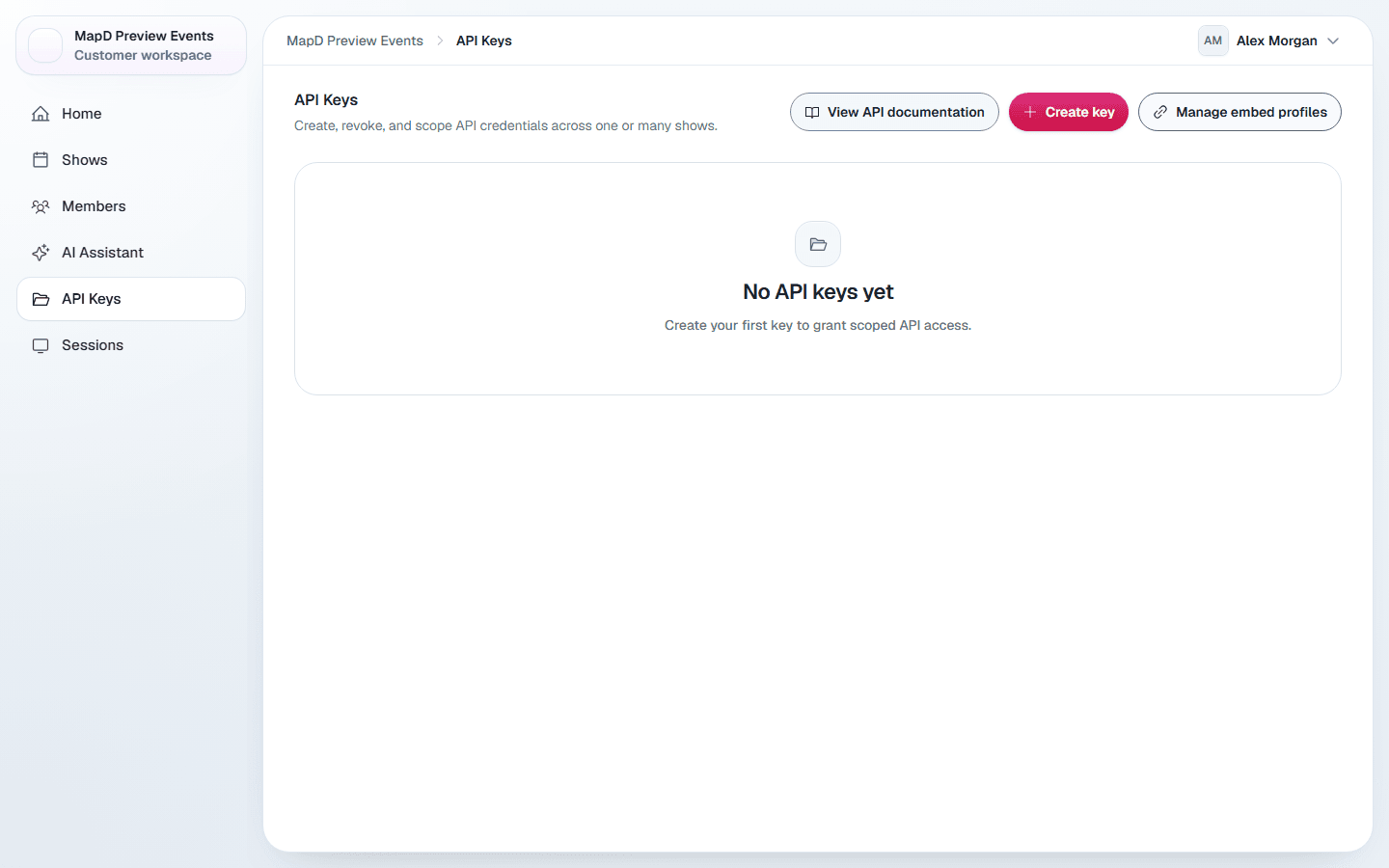Screen dimensions: 1389x868
Task: Open the Alex Morgan account menu
Action: (1269, 41)
